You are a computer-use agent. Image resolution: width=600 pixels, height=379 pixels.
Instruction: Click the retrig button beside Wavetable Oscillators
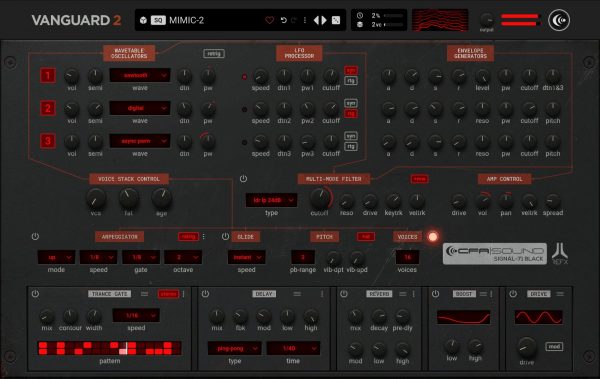[x=214, y=54]
